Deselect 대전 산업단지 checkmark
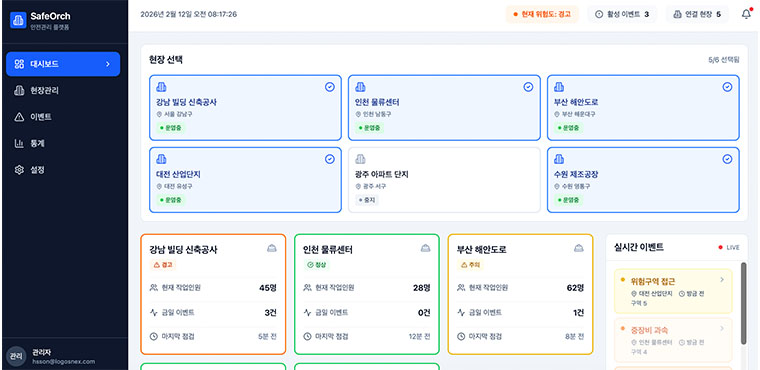The height and width of the screenshot is (370, 760). (x=330, y=159)
